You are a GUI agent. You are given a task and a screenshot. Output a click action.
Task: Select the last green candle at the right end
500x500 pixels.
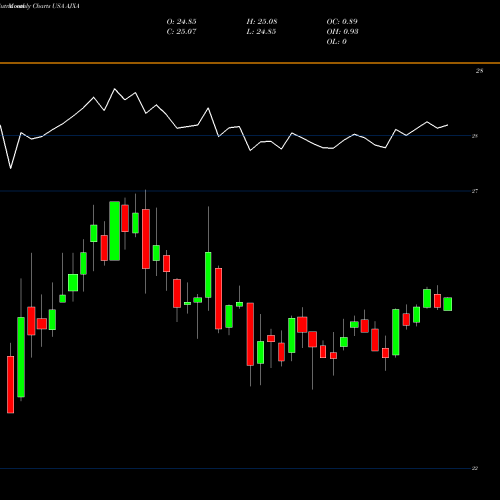pos(448,304)
